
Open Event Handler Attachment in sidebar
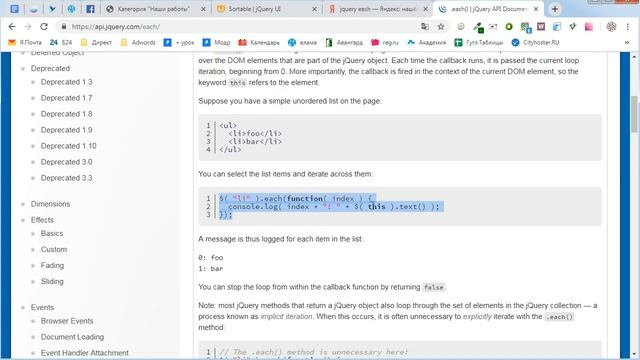coord(84,353)
